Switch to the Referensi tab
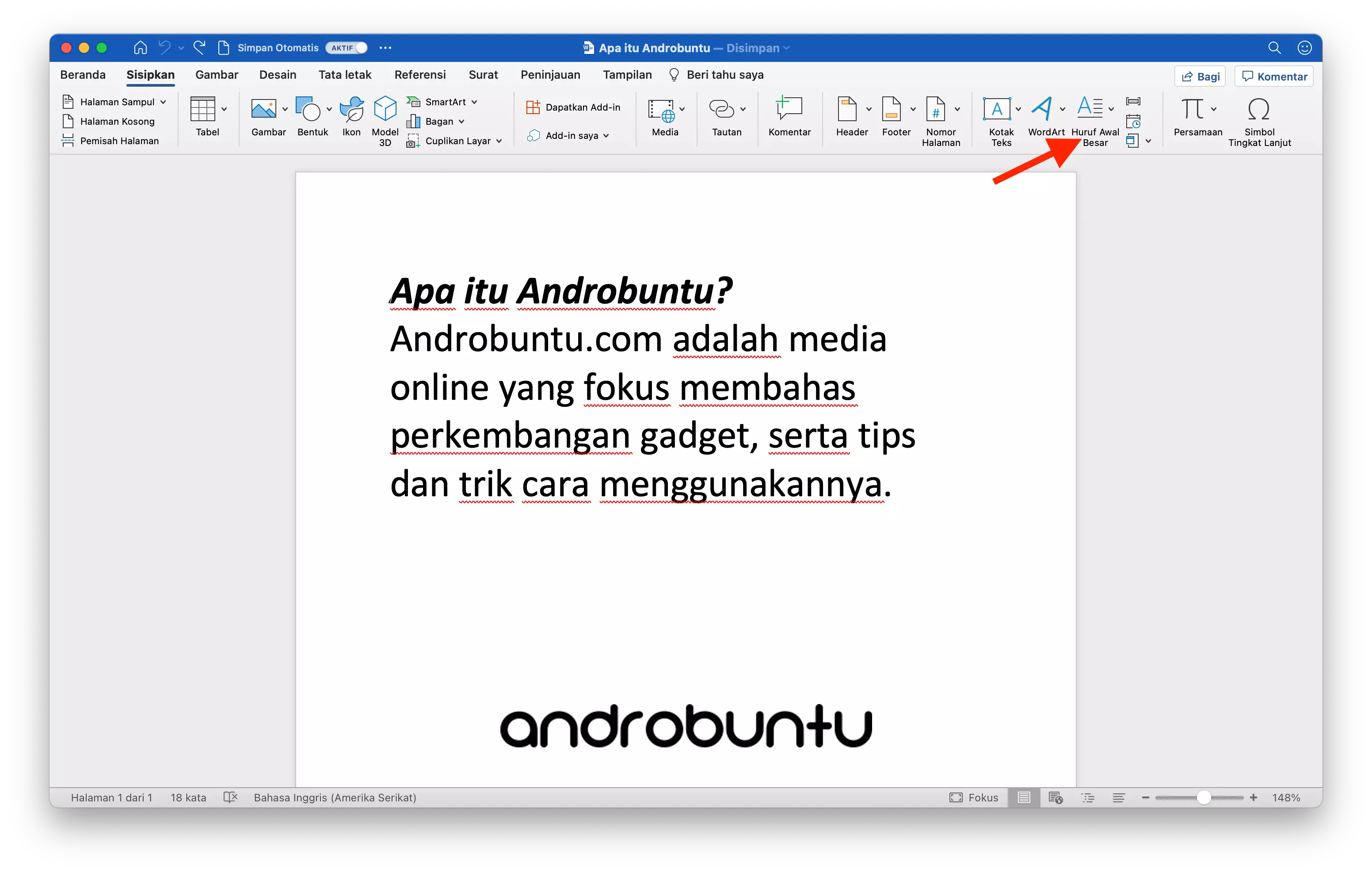 [420, 75]
